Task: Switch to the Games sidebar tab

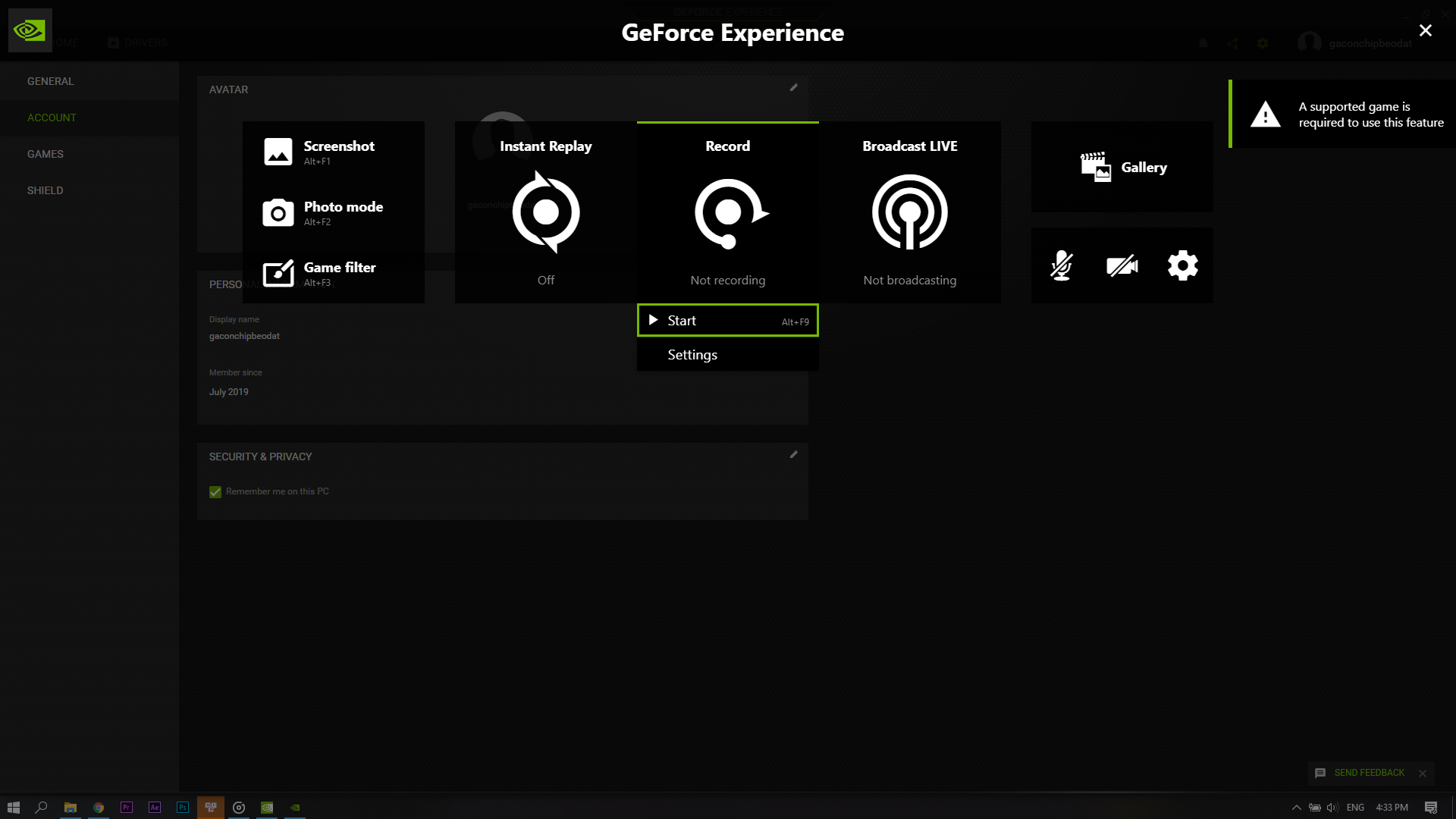Action: click(x=45, y=154)
